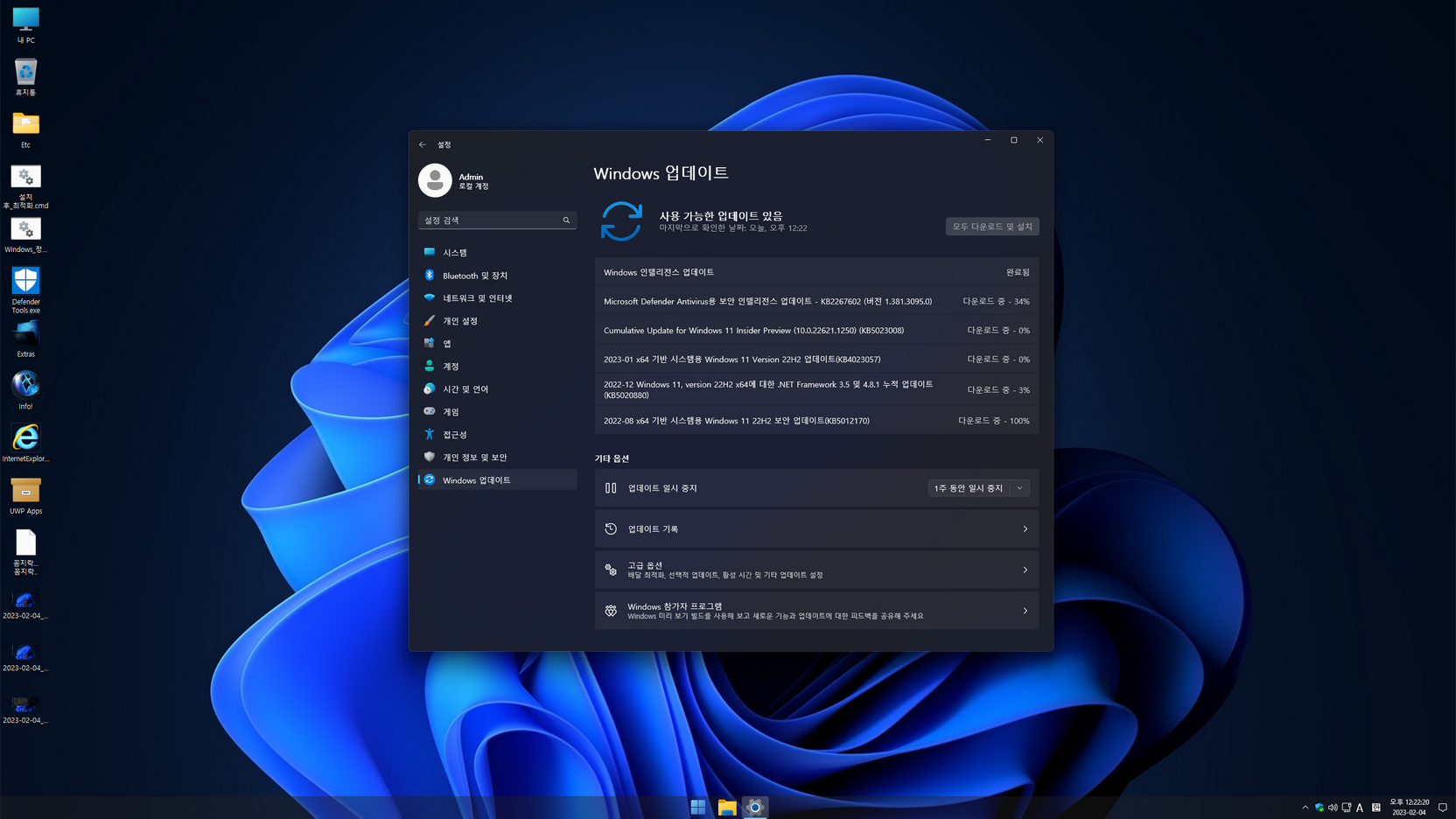Image resolution: width=1456 pixels, height=819 pixels.
Task: Click 모두 다운로드 및 설치 button
Action: click(x=992, y=227)
